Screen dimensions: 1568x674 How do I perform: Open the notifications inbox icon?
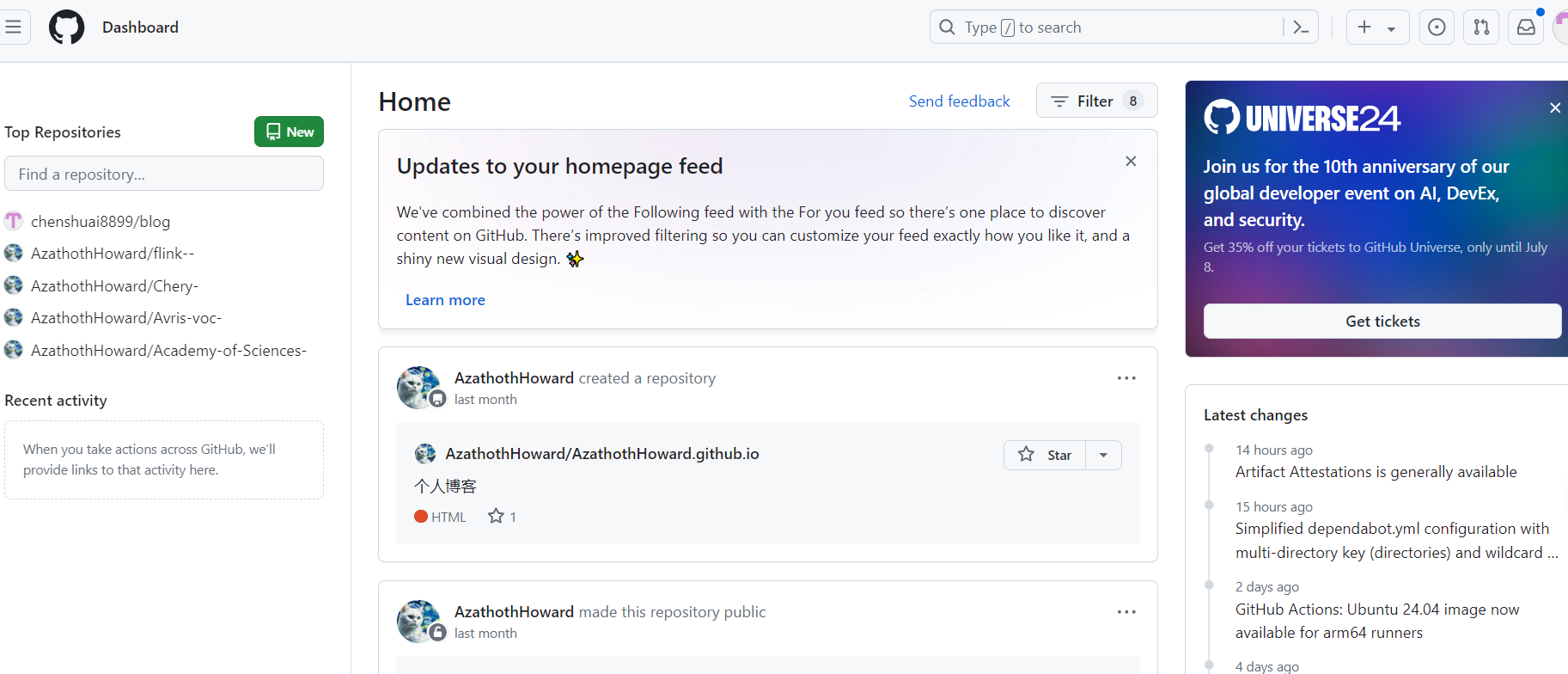point(1526,28)
